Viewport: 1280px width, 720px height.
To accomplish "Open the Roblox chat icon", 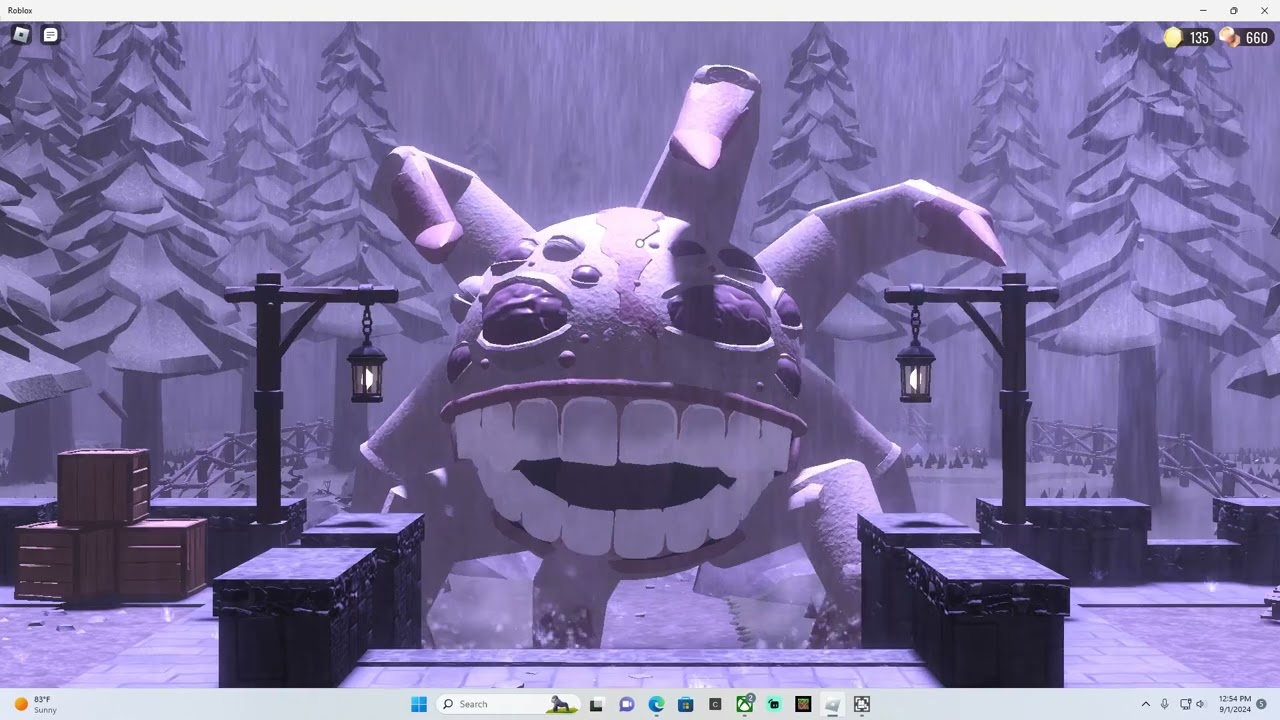I will [50, 35].
